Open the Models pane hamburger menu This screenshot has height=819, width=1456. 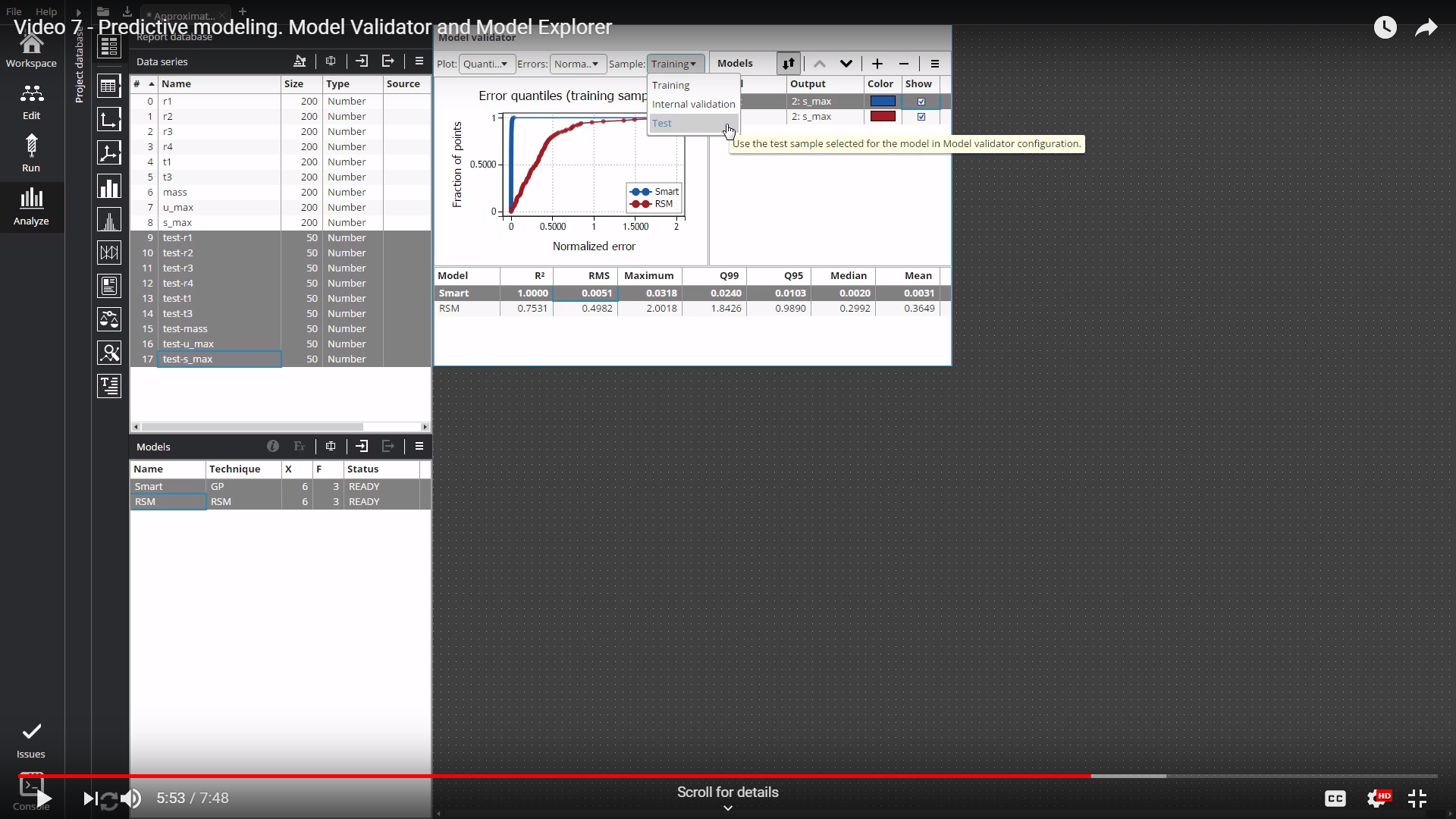419,447
